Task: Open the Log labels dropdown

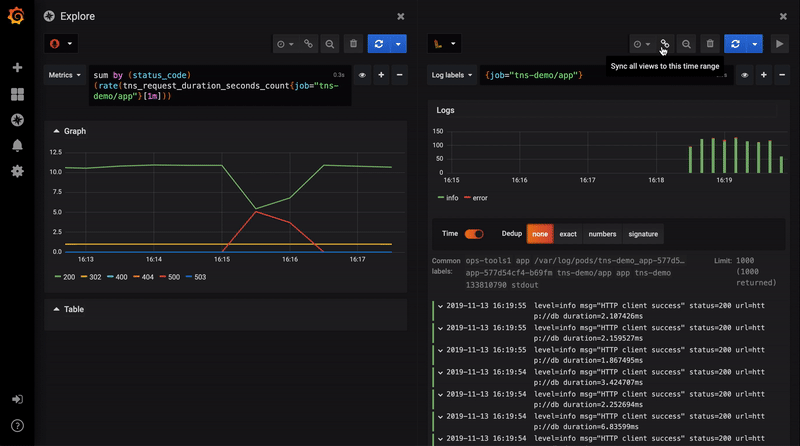Action: click(452, 75)
